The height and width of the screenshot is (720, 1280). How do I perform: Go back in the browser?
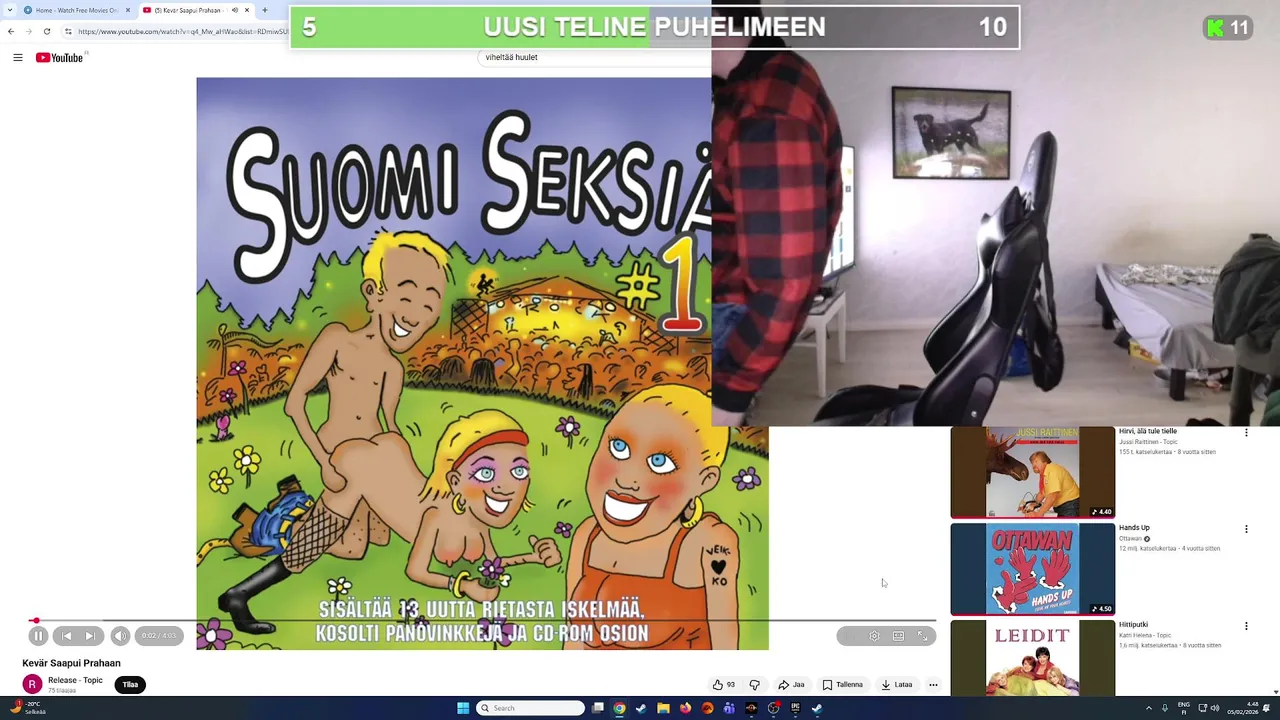(x=11, y=31)
